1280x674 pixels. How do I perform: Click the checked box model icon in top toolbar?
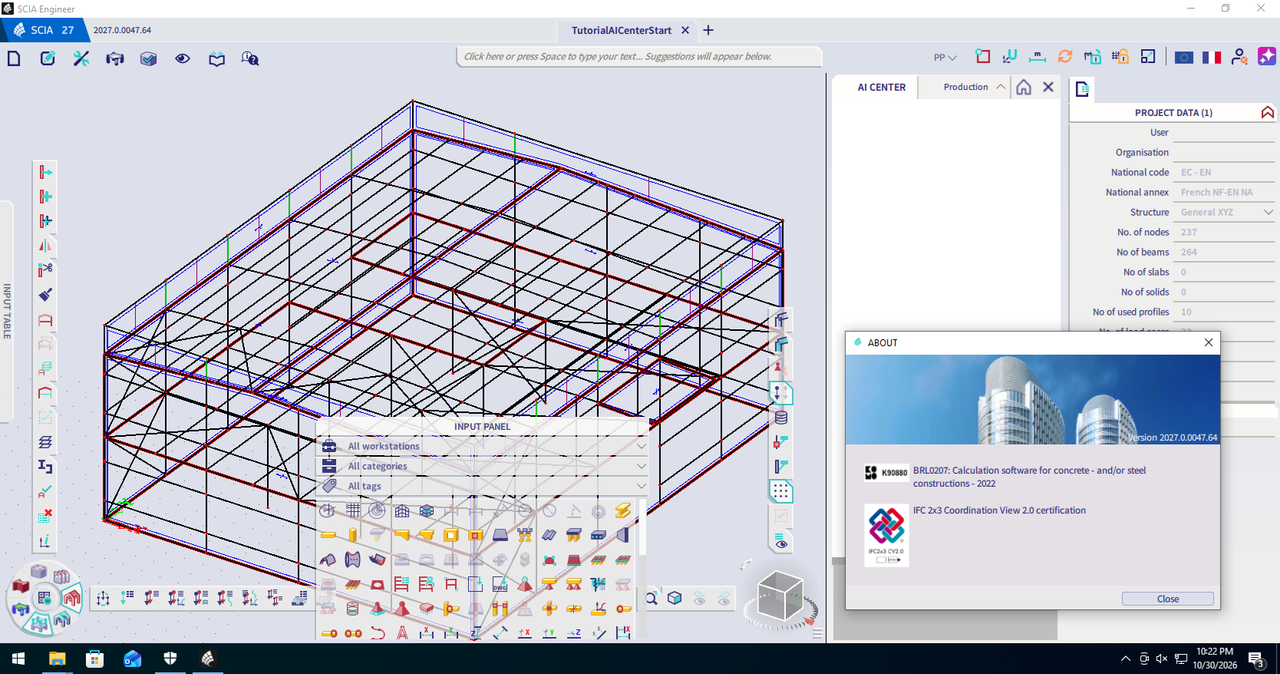point(148,58)
